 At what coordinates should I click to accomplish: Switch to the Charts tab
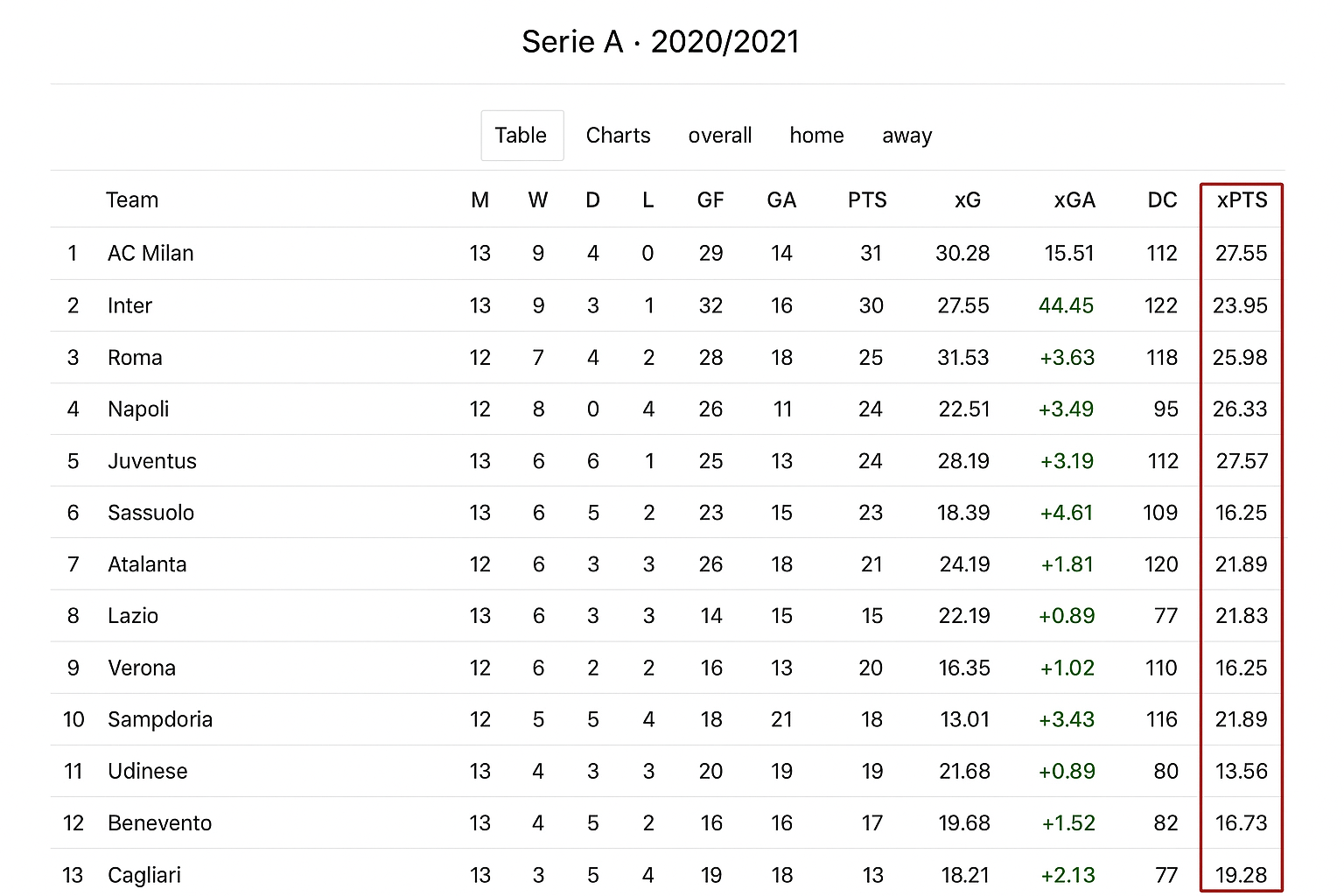618,136
